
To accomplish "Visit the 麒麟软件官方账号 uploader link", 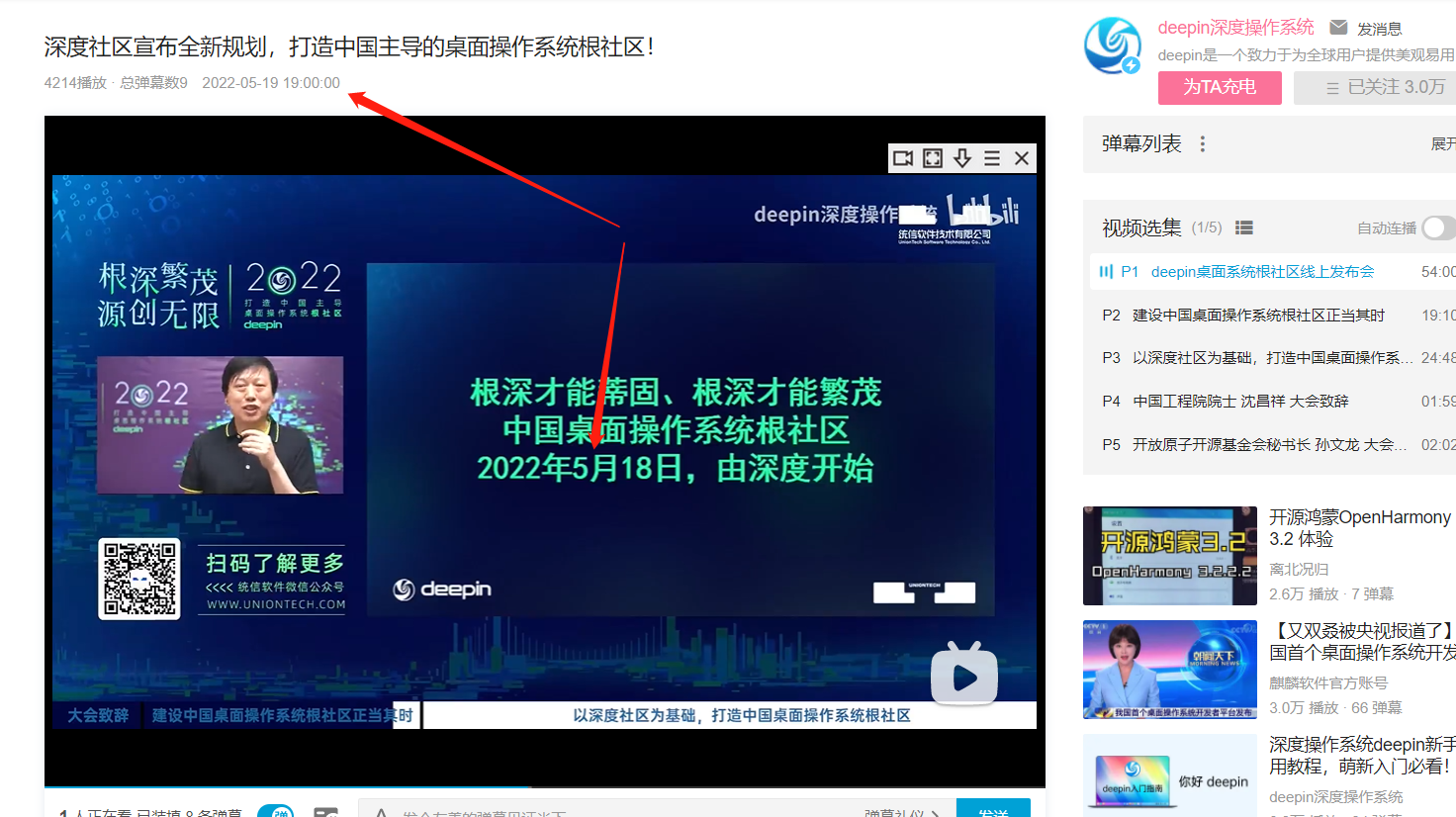I will click(1328, 683).
